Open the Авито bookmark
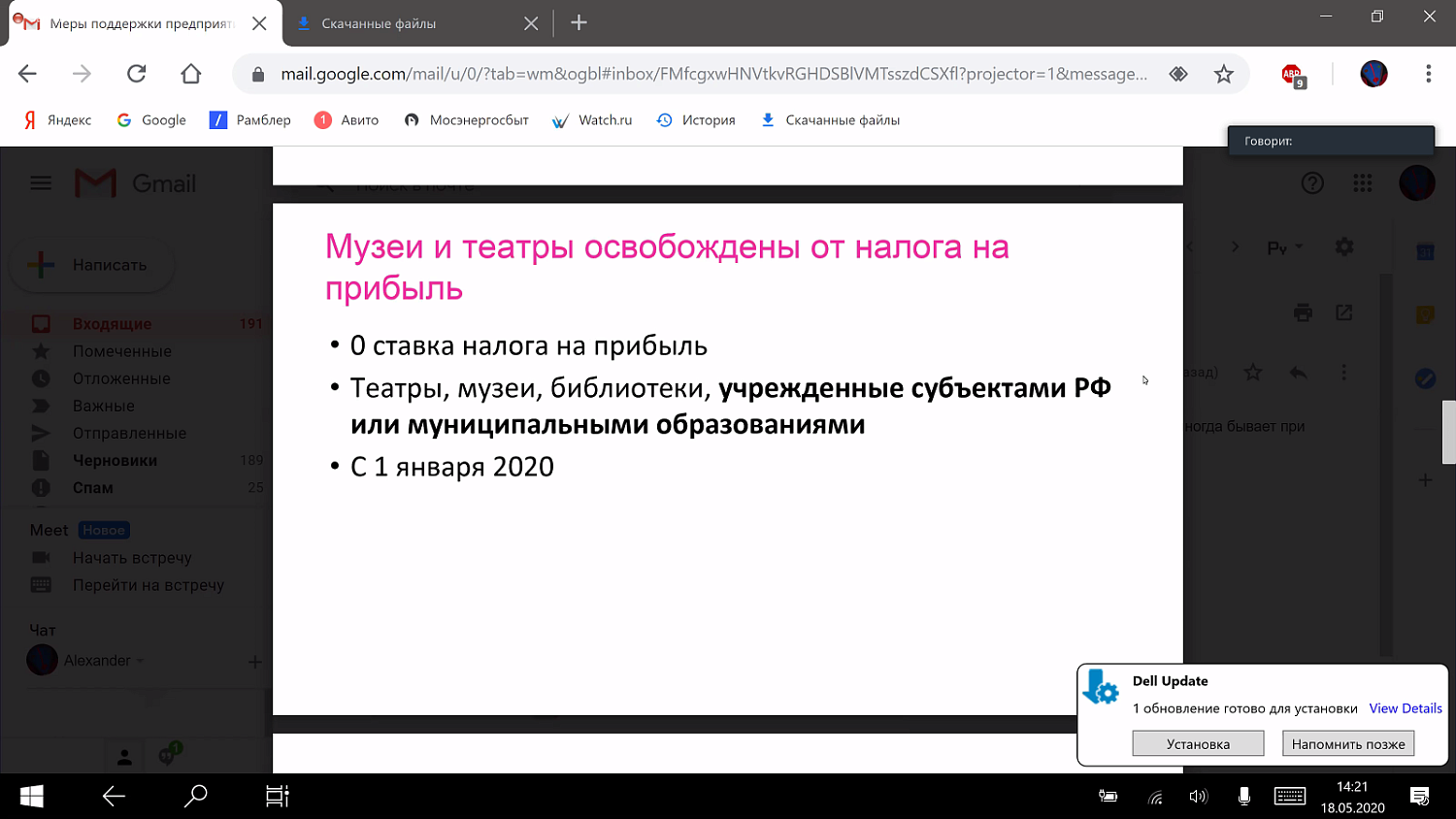The height and width of the screenshot is (819, 1456). click(347, 120)
